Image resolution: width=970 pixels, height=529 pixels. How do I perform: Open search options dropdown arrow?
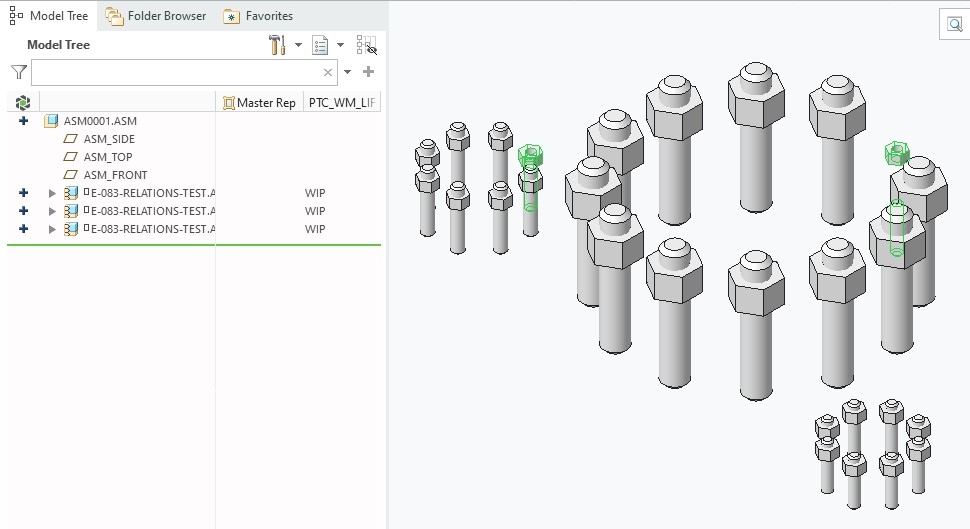[348, 72]
